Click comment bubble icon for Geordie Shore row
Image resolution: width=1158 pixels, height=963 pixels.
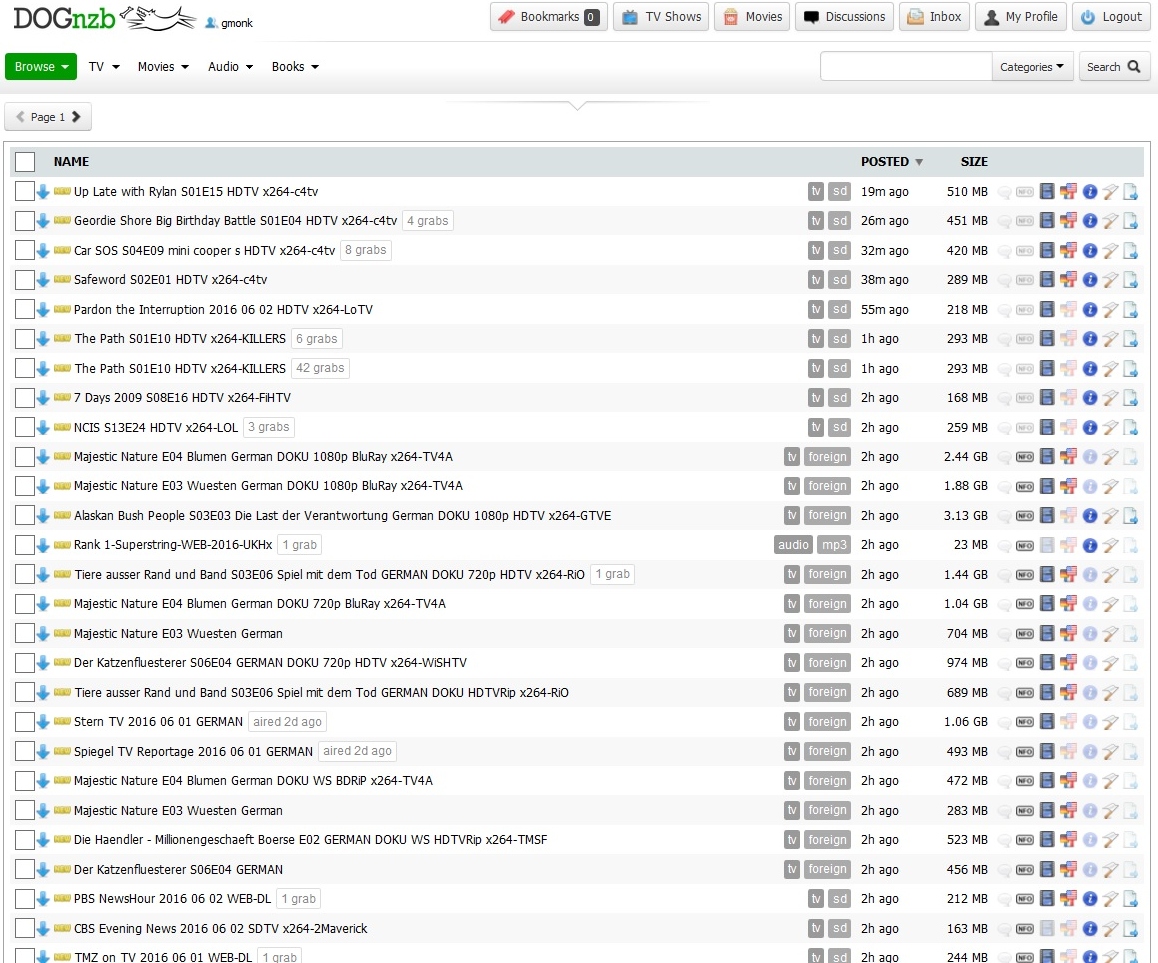pyautogui.click(x=1004, y=222)
